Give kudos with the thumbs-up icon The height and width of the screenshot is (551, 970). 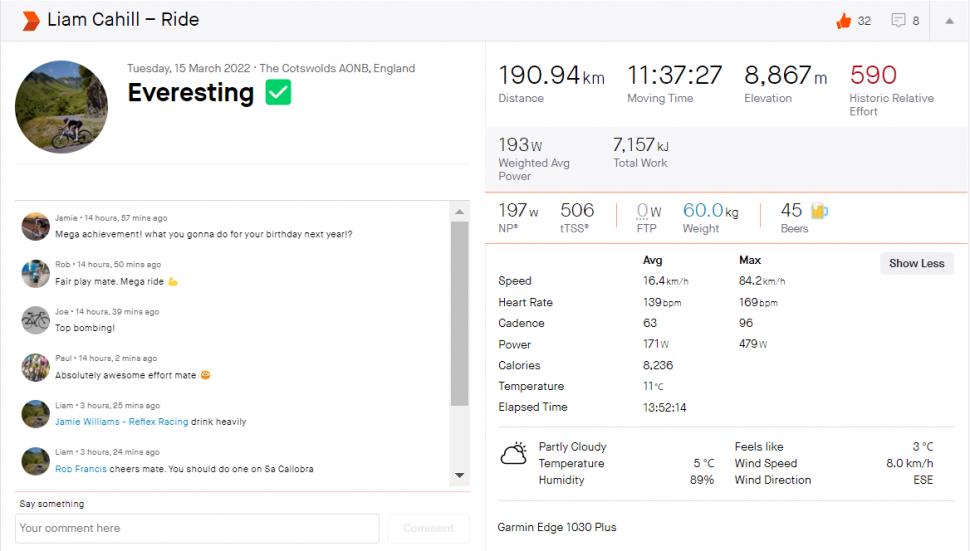coord(843,21)
